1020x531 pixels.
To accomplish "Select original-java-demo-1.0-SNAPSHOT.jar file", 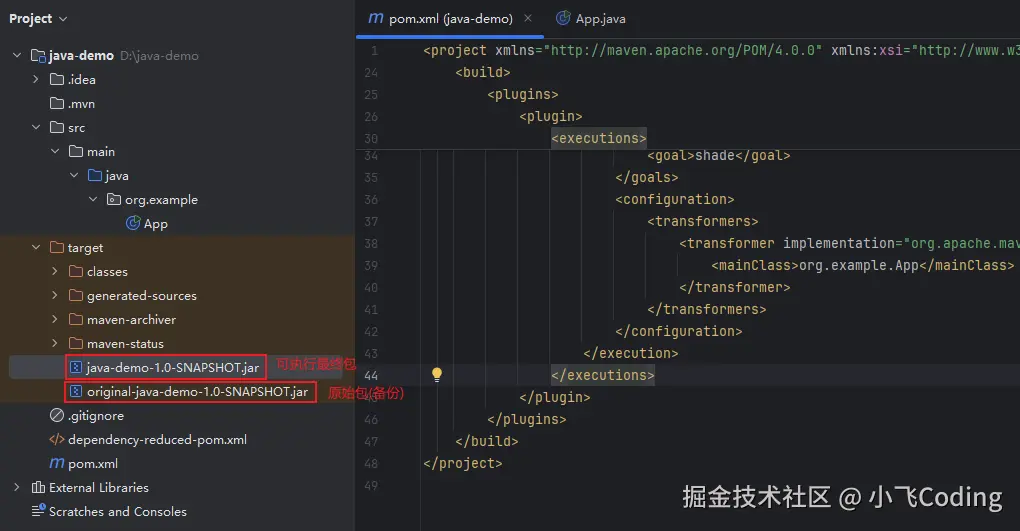I will pyautogui.click(x=197, y=392).
